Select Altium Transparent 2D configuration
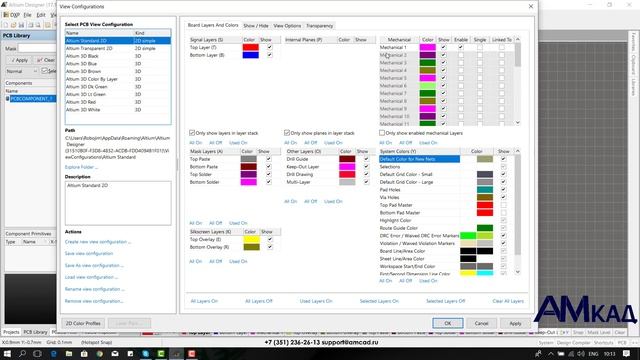Viewport: 640px width, 360px height. coord(118,48)
